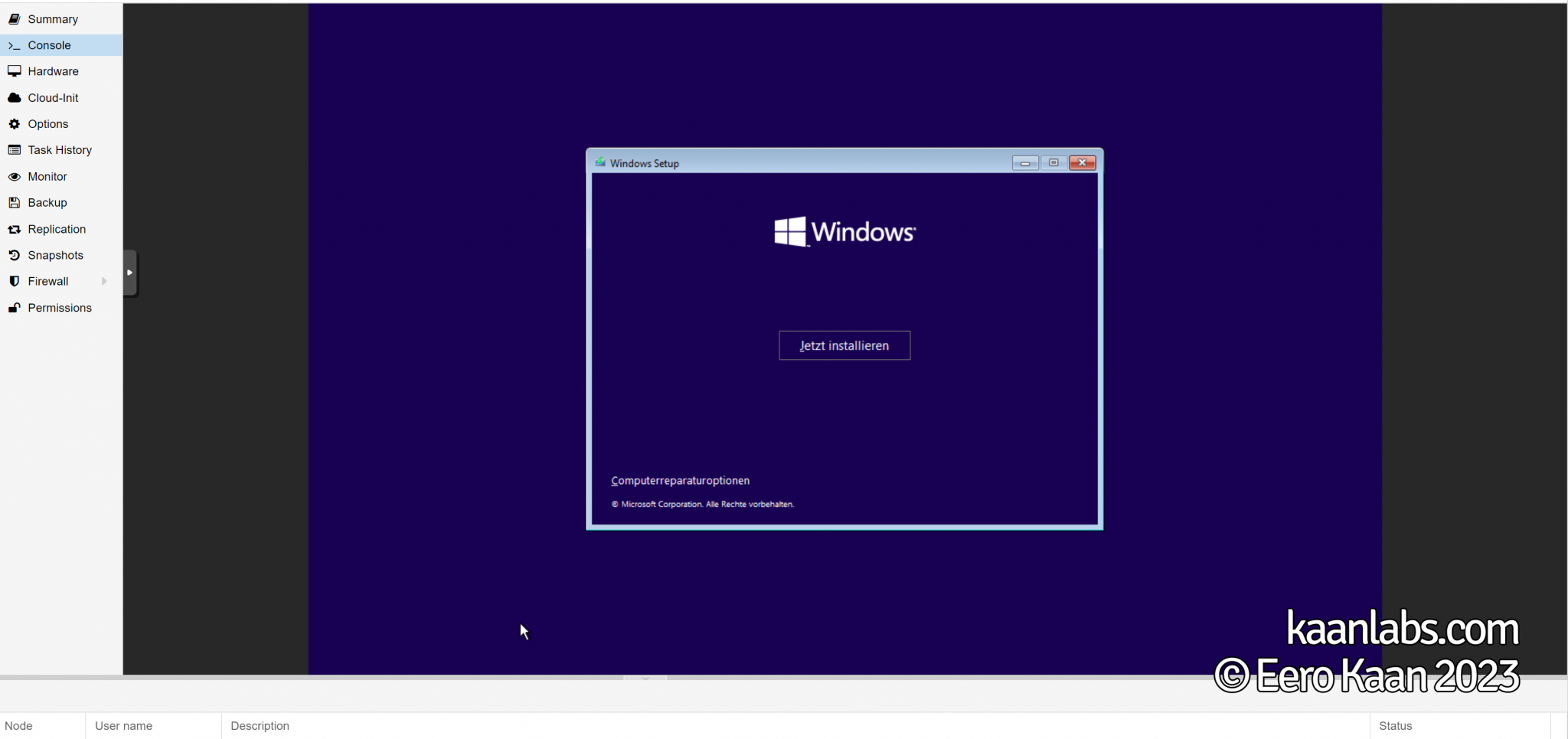
Task: Expand the noVNC control panel handle
Action: pos(130,273)
